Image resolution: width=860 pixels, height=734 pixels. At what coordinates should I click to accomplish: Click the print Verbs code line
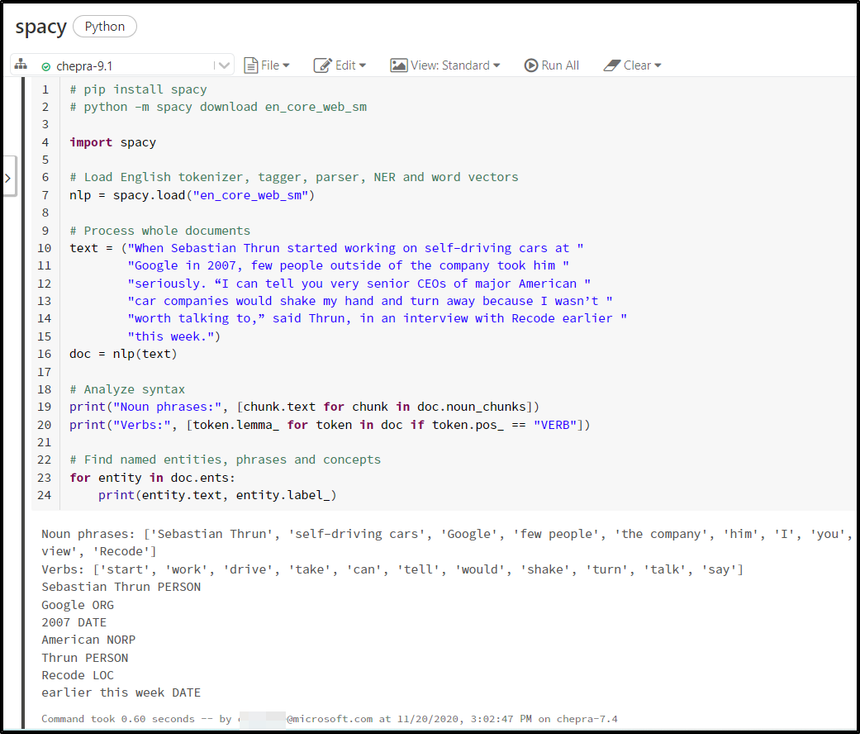[330, 425]
